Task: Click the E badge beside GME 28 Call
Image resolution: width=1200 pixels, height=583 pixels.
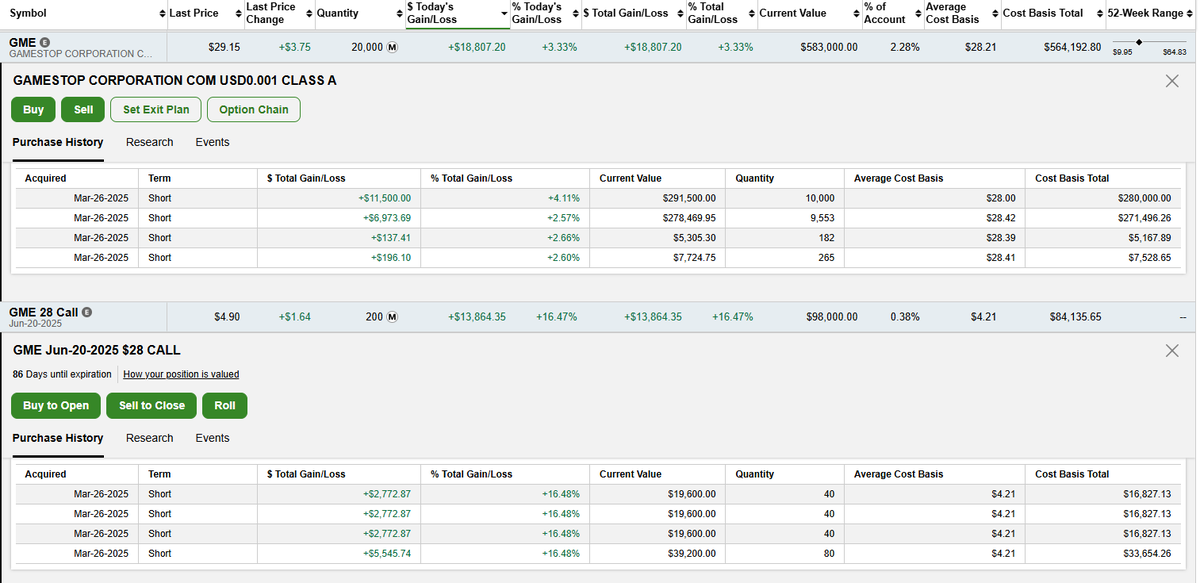Action: (87, 312)
